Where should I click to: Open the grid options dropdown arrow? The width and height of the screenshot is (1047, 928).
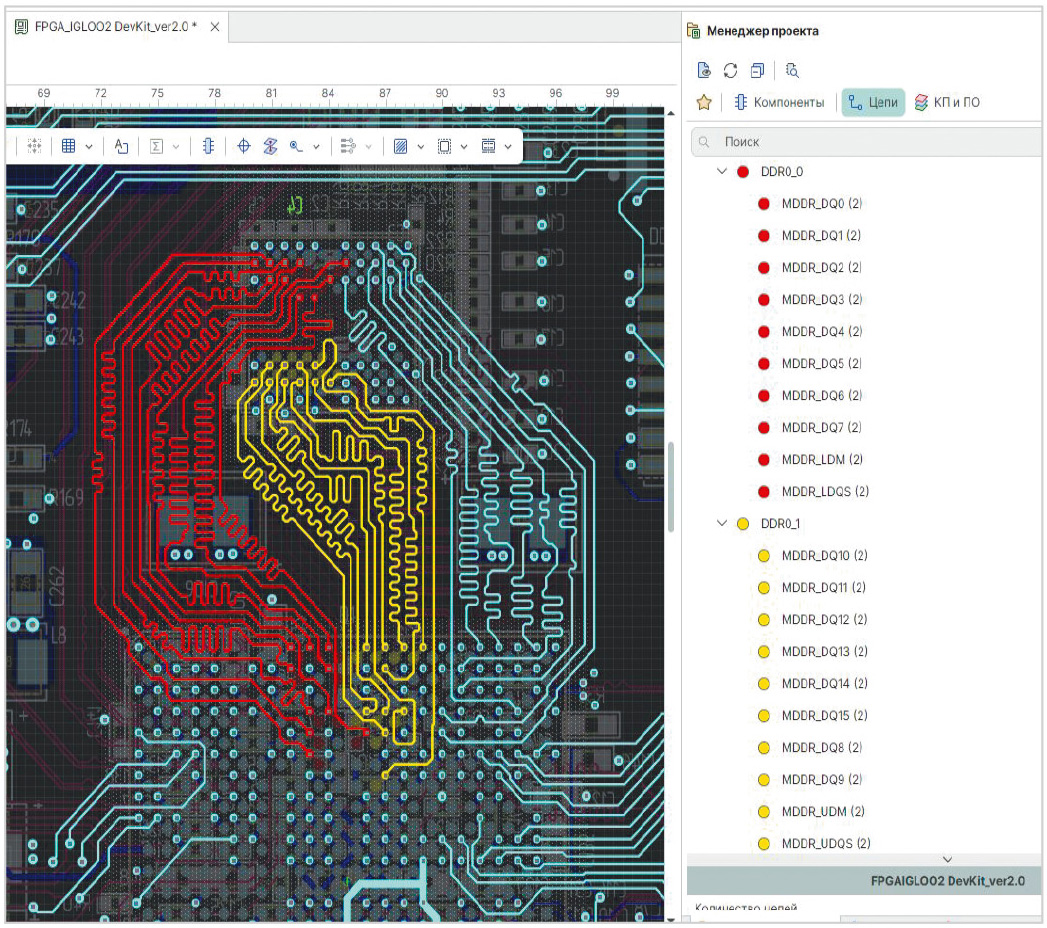(90, 147)
